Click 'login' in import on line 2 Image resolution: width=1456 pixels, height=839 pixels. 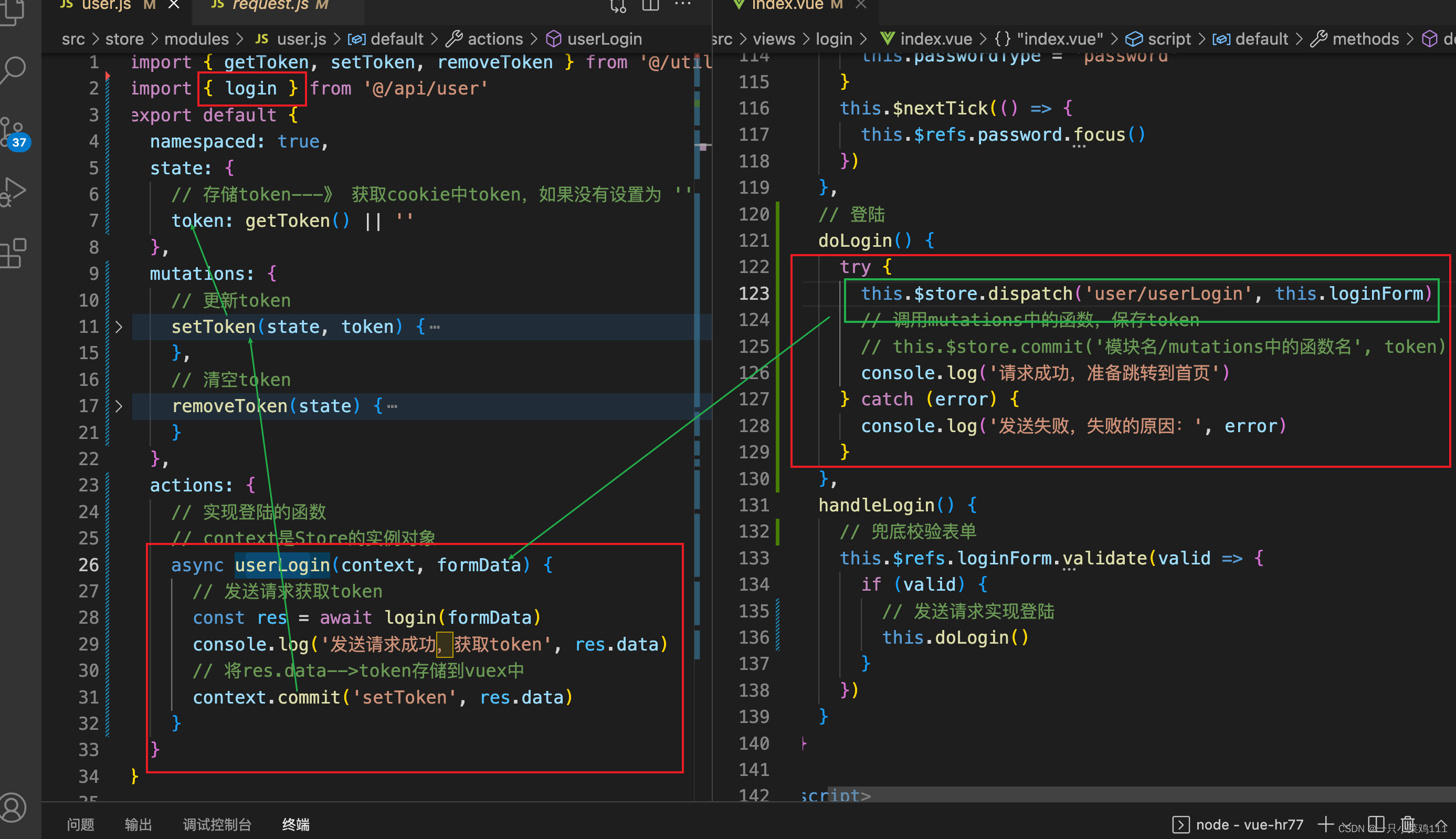click(x=250, y=89)
